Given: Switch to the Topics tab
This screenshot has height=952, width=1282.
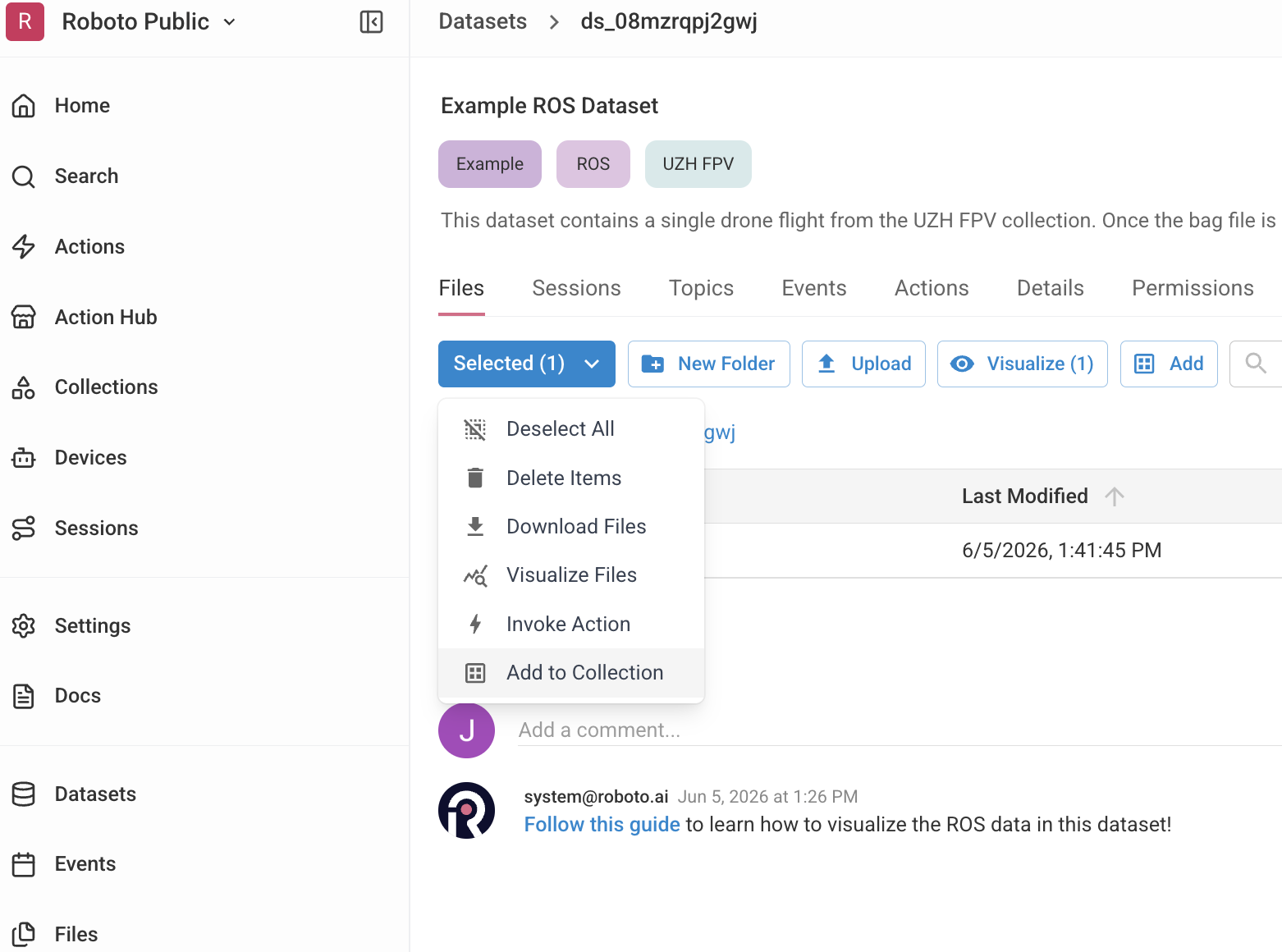Looking at the screenshot, I should click(701, 288).
